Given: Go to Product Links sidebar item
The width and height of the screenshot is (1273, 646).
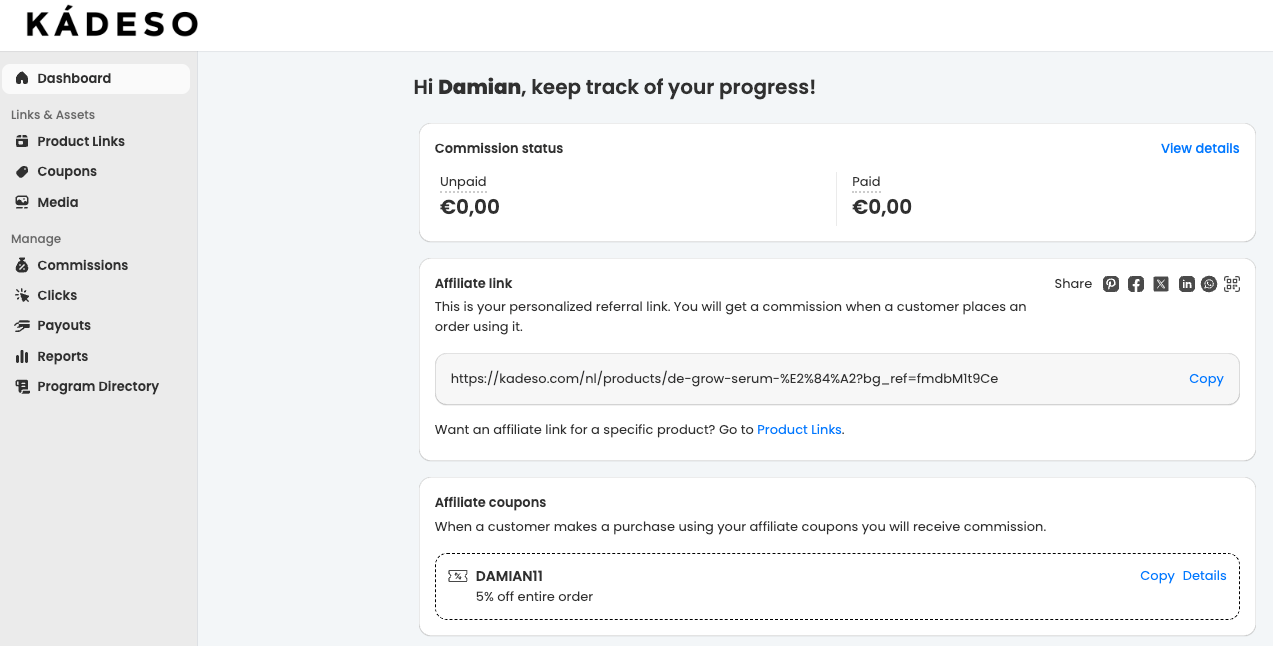Looking at the screenshot, I should point(96,141).
